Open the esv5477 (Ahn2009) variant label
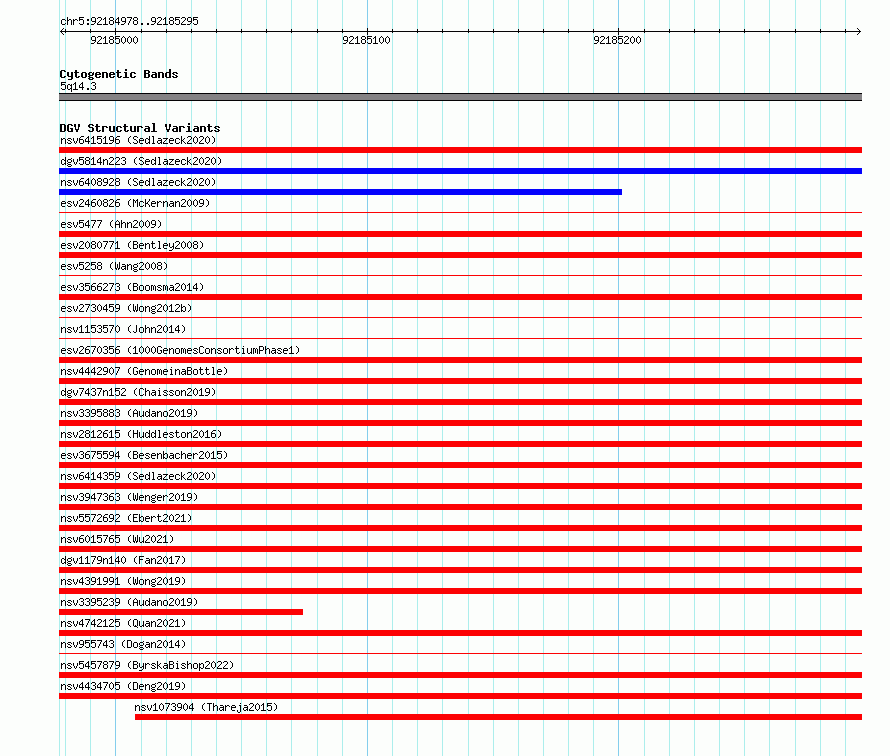 [x=111, y=224]
